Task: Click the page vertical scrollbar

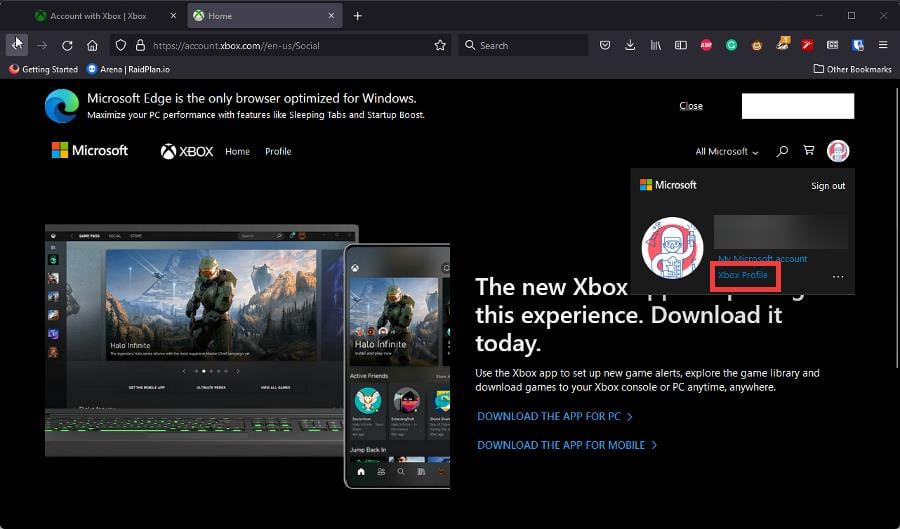Action: point(897,228)
